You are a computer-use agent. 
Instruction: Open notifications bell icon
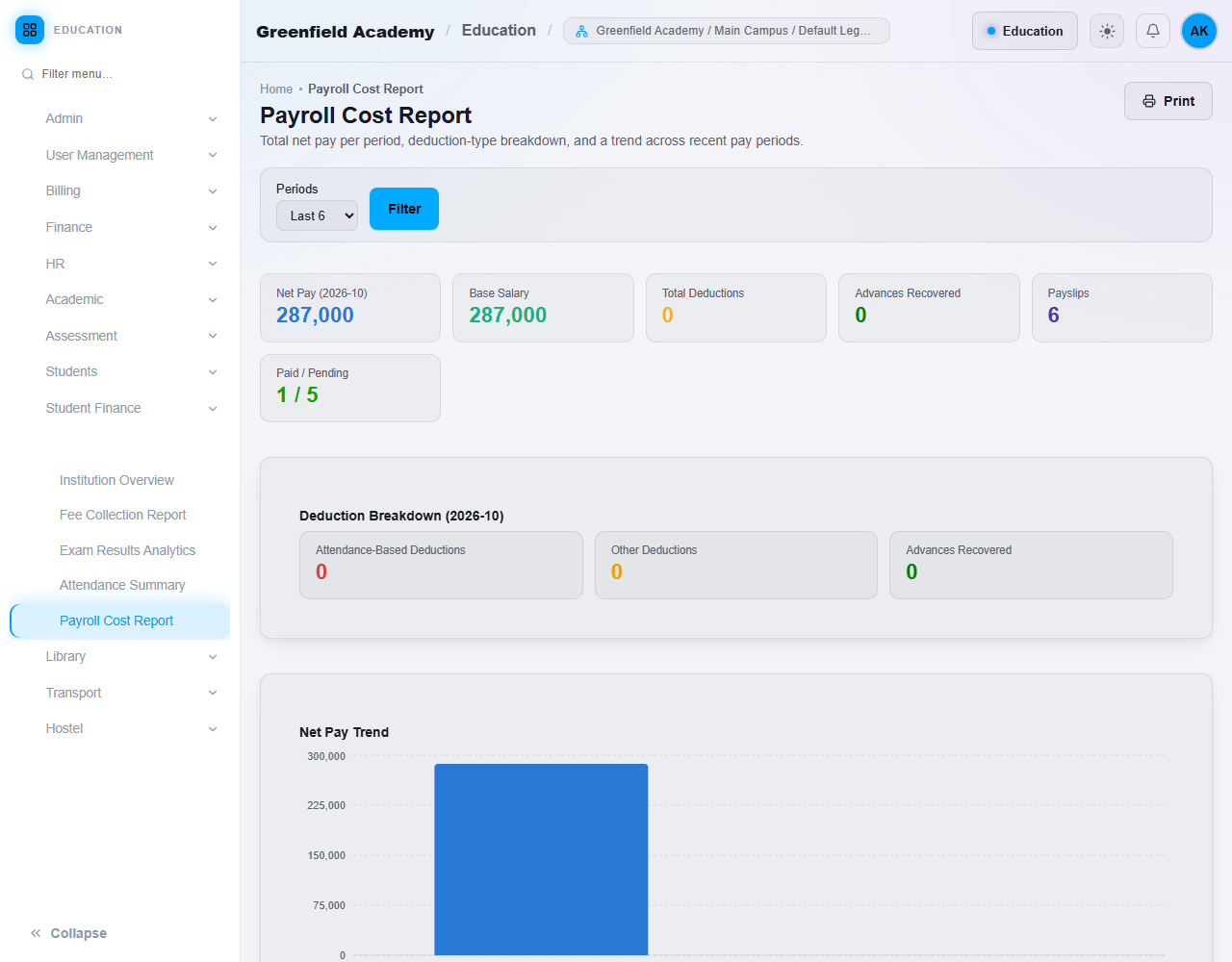tap(1153, 31)
